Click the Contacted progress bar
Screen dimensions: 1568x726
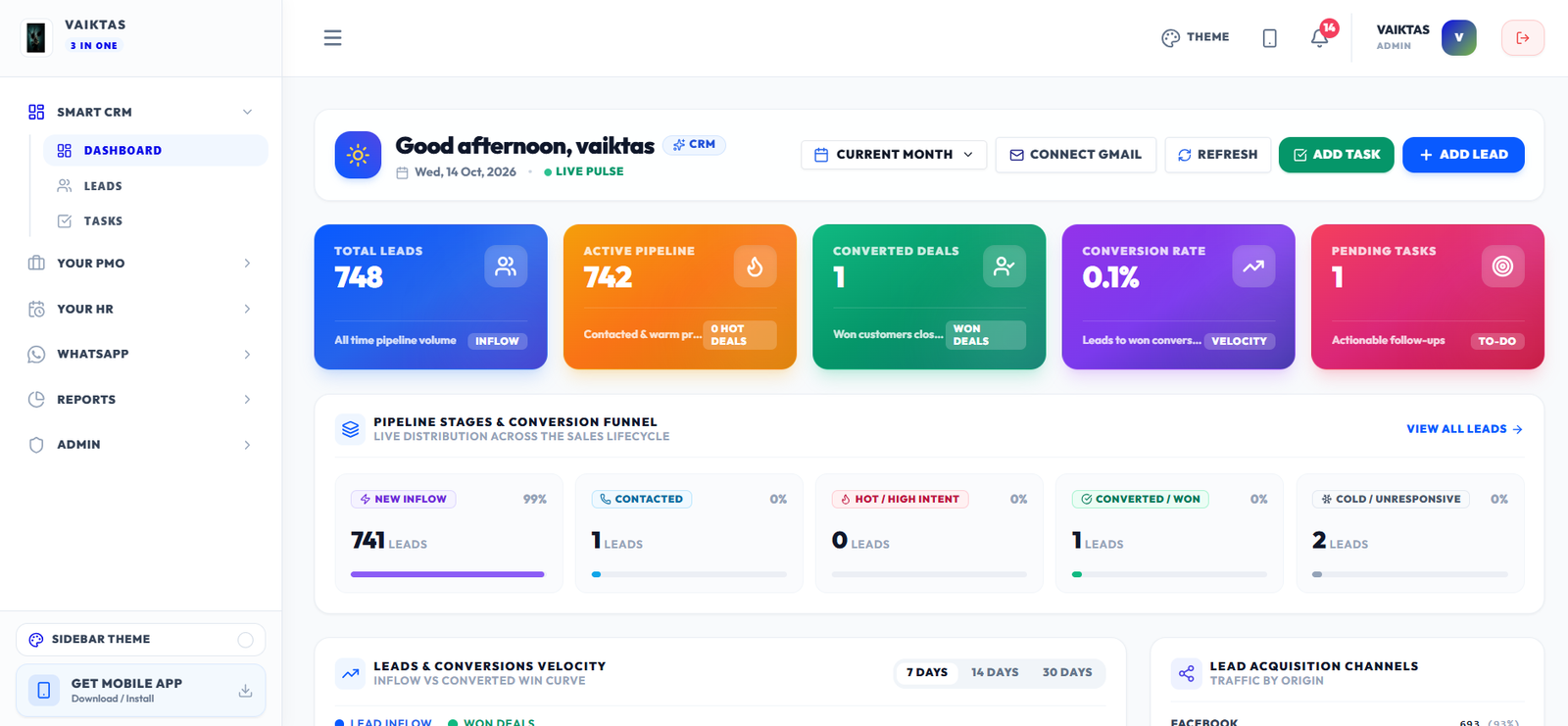point(689,574)
